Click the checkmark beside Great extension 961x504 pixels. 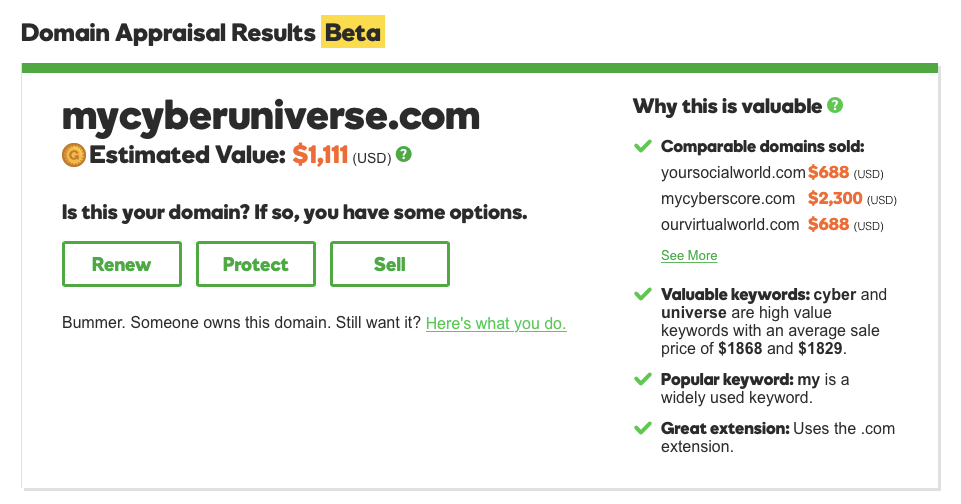[642, 428]
